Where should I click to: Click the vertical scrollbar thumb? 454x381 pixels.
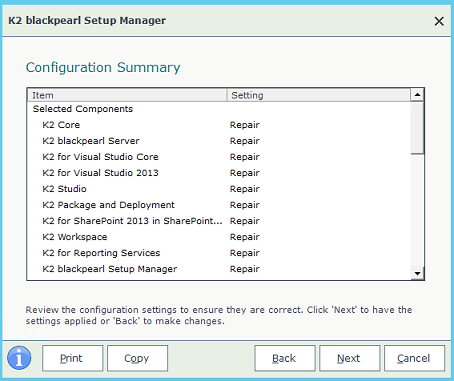pos(417,128)
